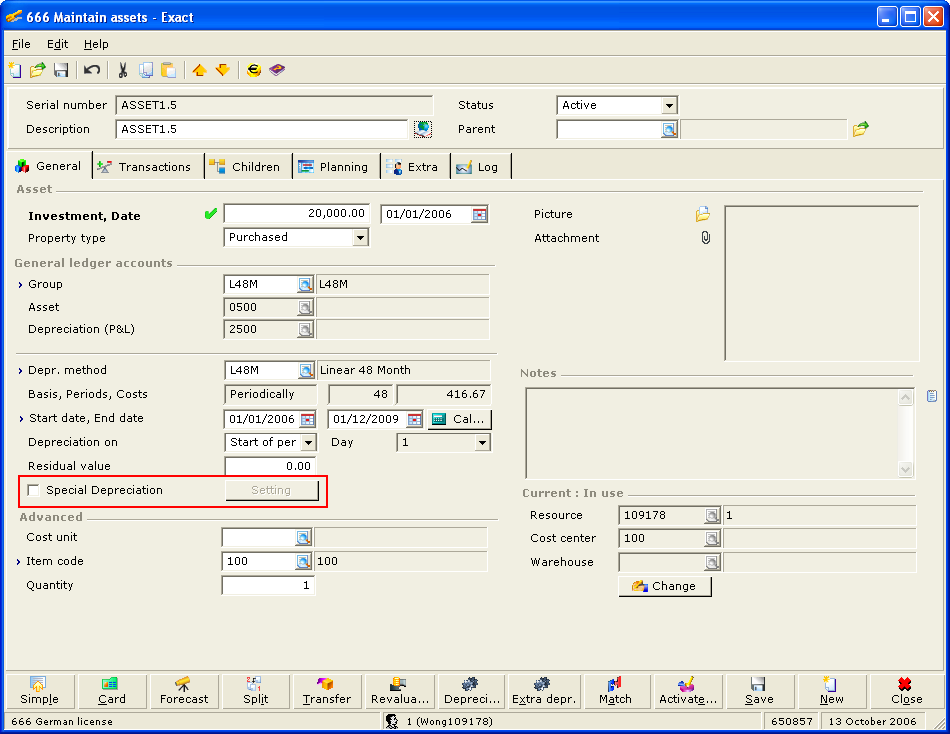Click the Undo arrow in toolbar
The height and width of the screenshot is (734, 950).
[92, 70]
